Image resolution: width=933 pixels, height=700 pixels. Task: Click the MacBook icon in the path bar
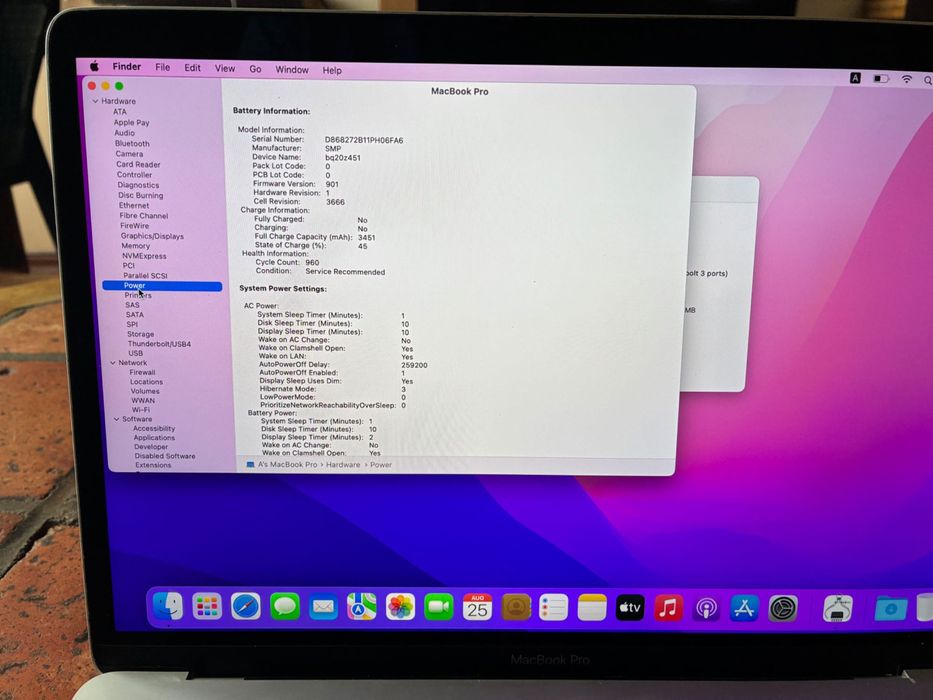coord(251,464)
